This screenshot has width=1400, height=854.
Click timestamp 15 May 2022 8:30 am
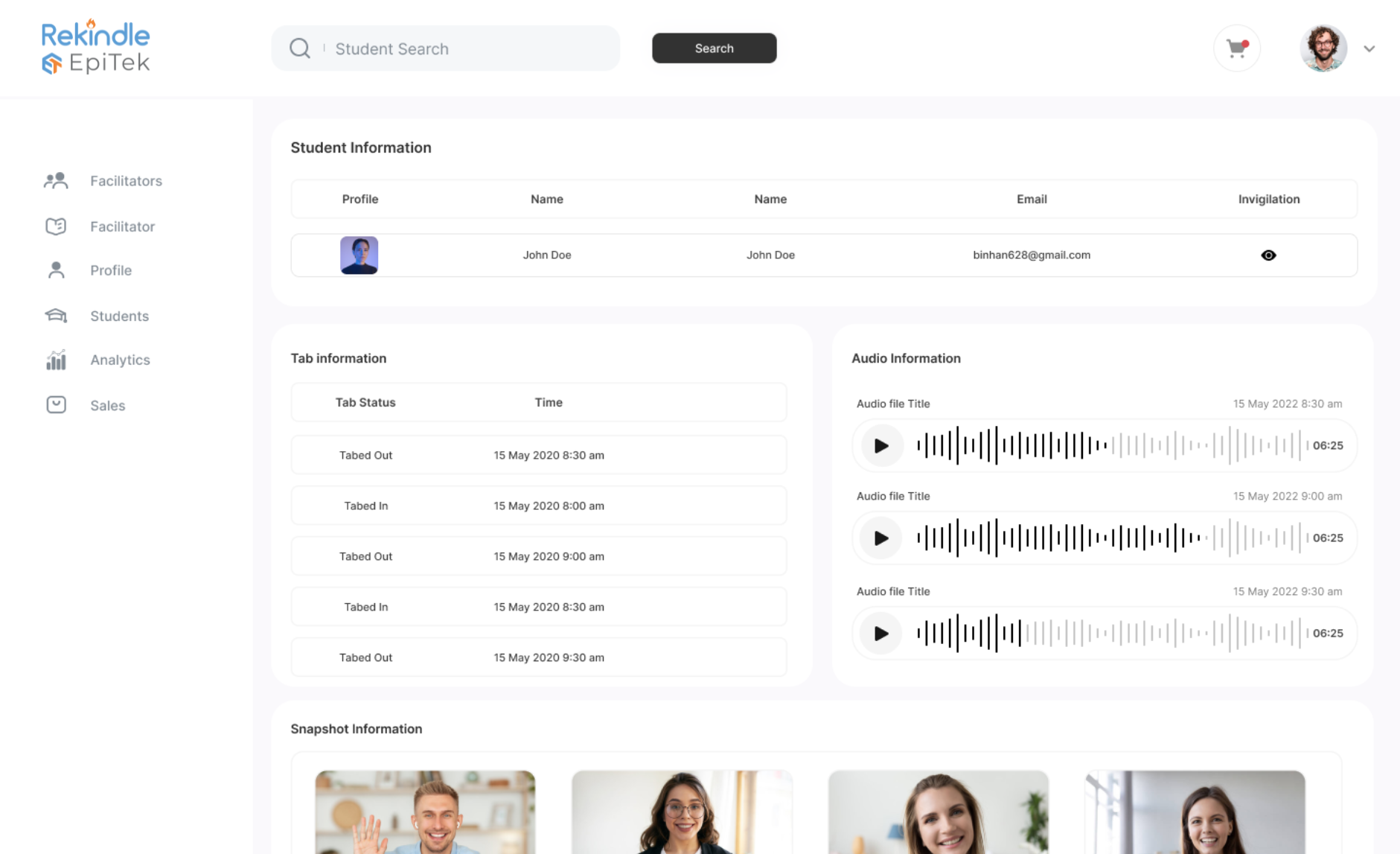[x=1287, y=404]
